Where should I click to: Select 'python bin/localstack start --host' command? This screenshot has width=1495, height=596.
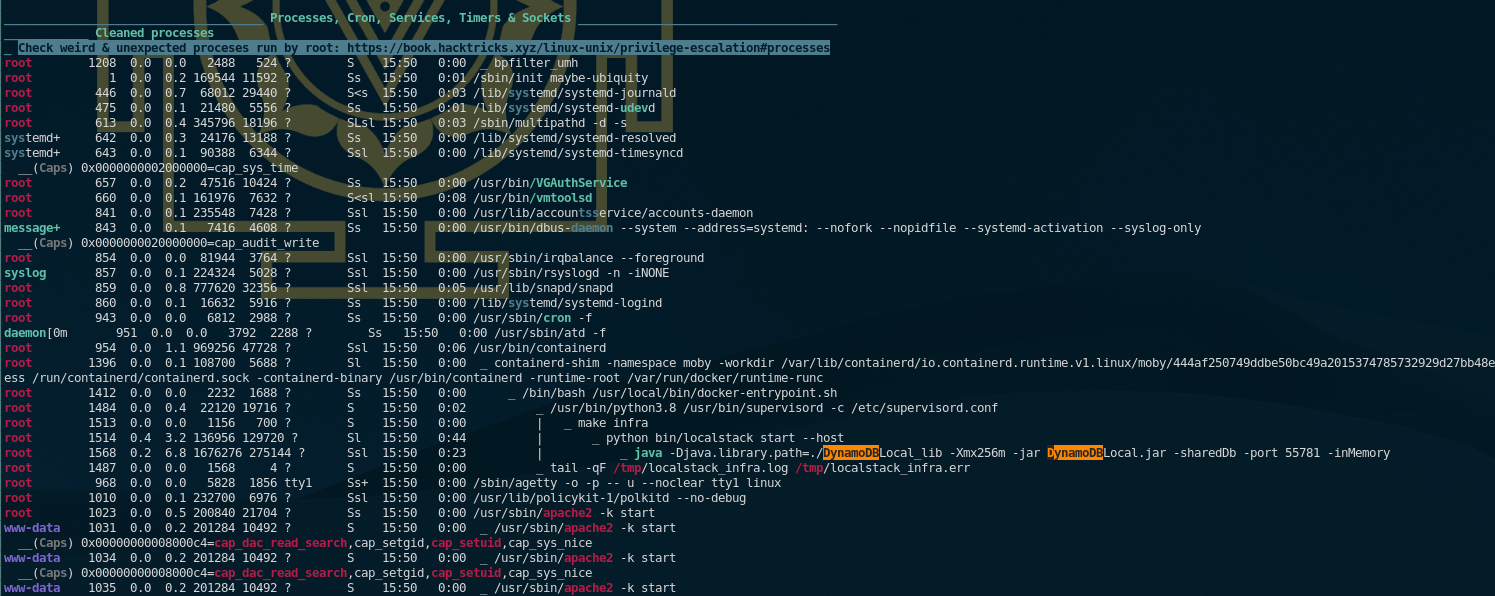(x=725, y=438)
